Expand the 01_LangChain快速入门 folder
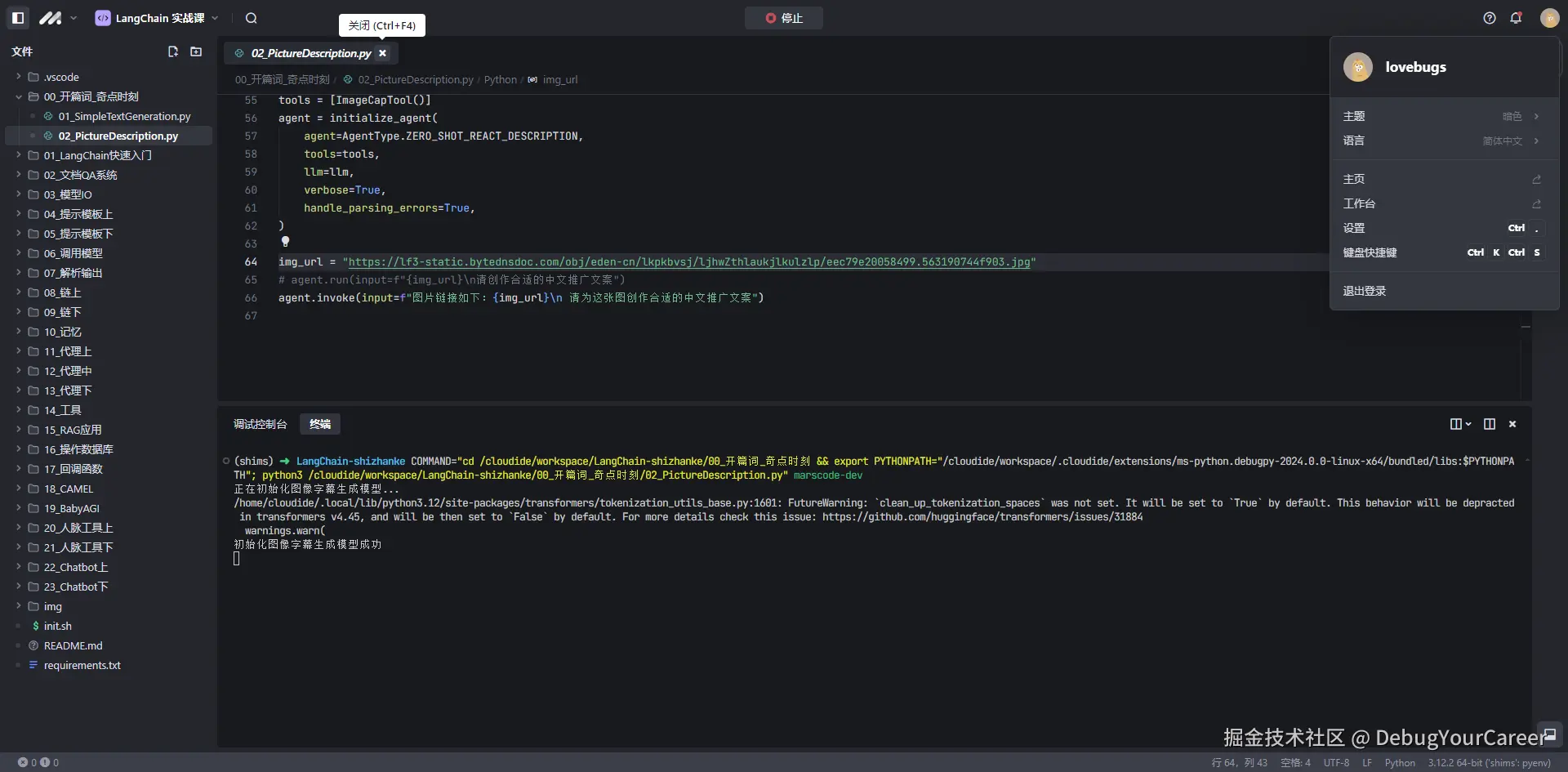1568x772 pixels. [x=97, y=155]
